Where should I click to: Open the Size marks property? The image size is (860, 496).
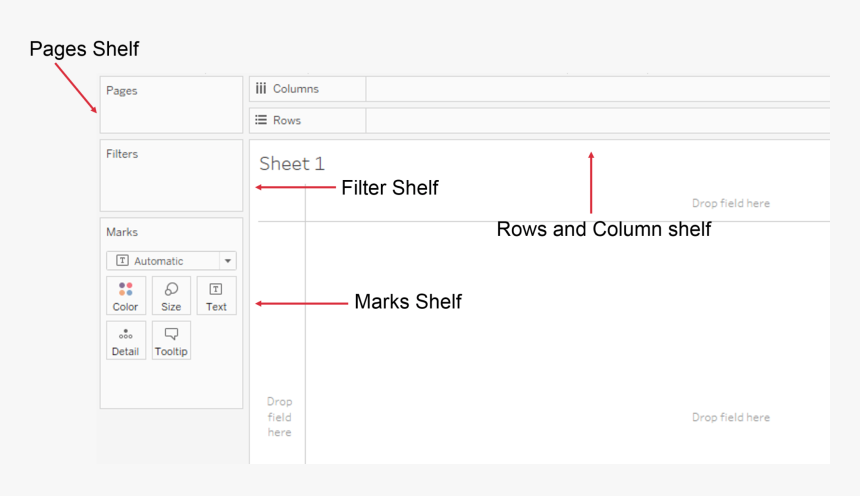coord(171,296)
